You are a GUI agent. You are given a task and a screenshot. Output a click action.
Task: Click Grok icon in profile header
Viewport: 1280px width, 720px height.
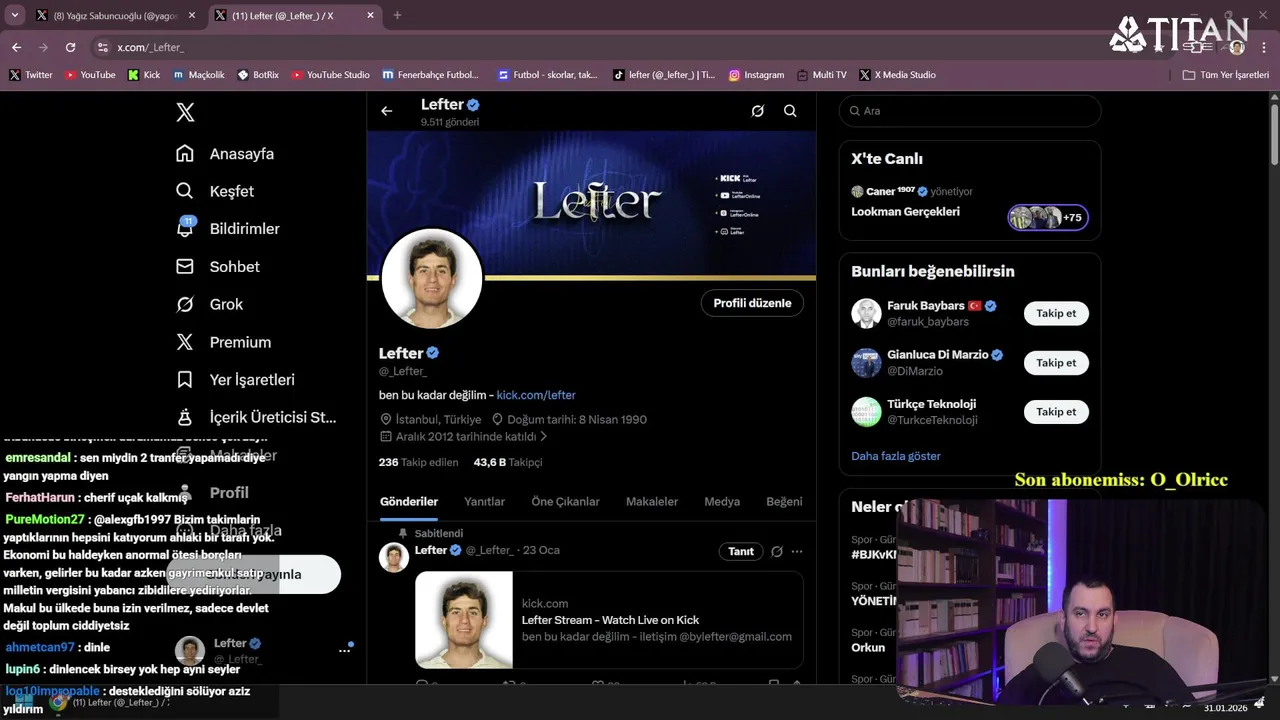(758, 111)
